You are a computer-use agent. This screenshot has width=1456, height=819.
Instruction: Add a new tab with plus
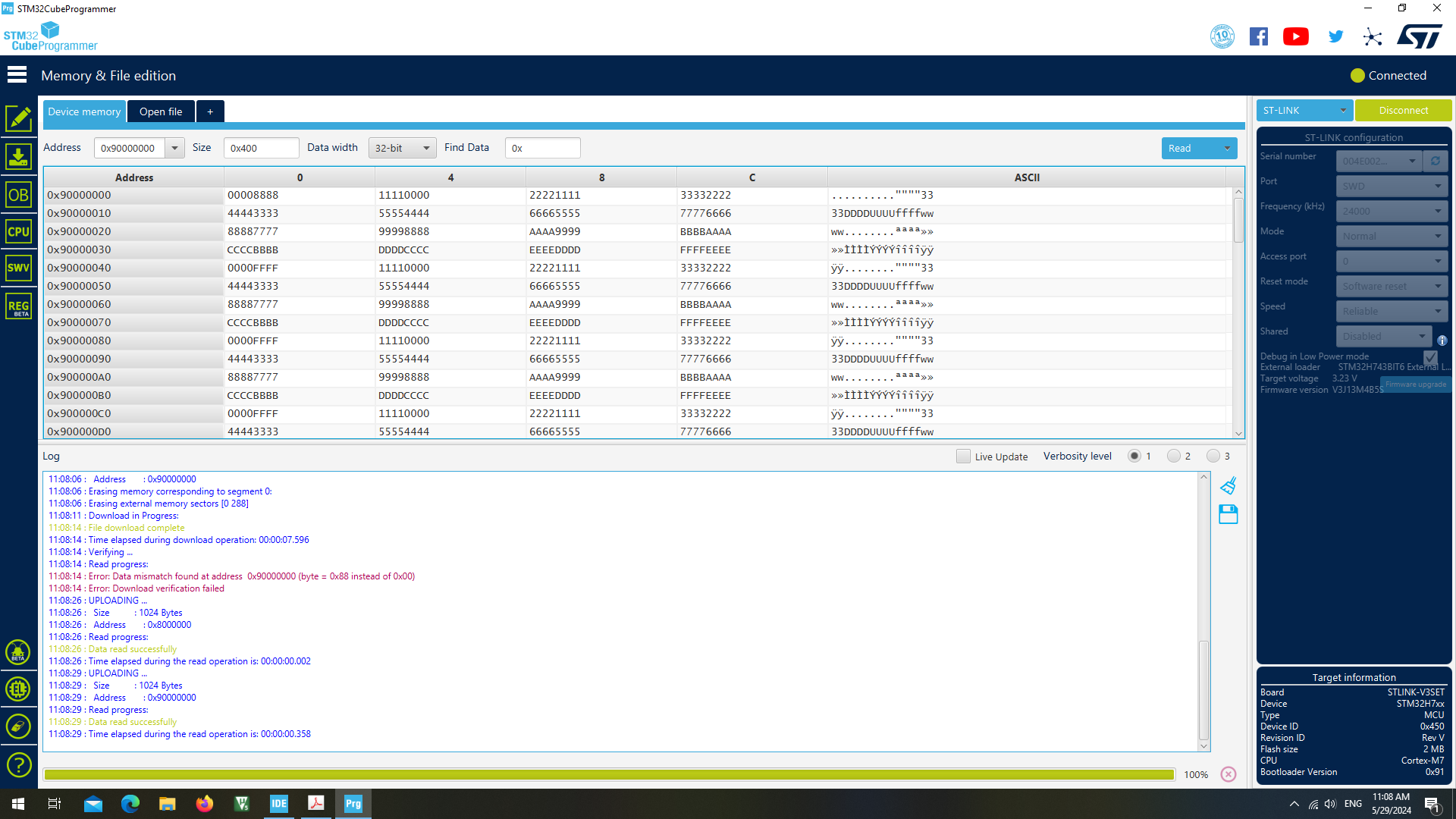click(210, 111)
